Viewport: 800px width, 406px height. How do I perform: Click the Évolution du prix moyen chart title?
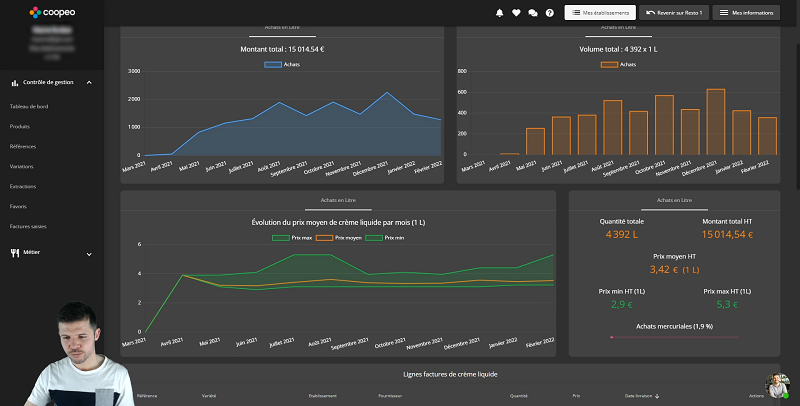pyautogui.click(x=338, y=222)
